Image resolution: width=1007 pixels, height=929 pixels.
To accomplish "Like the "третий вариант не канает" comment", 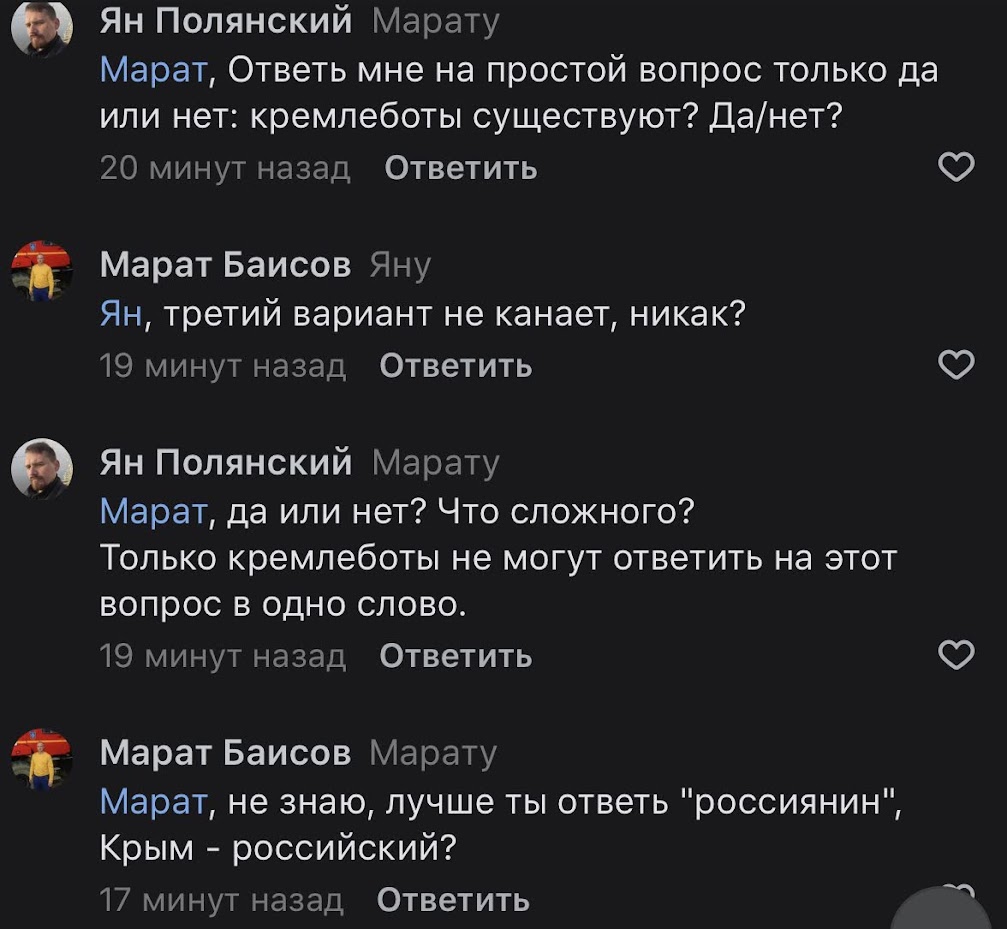I will pos(957,367).
